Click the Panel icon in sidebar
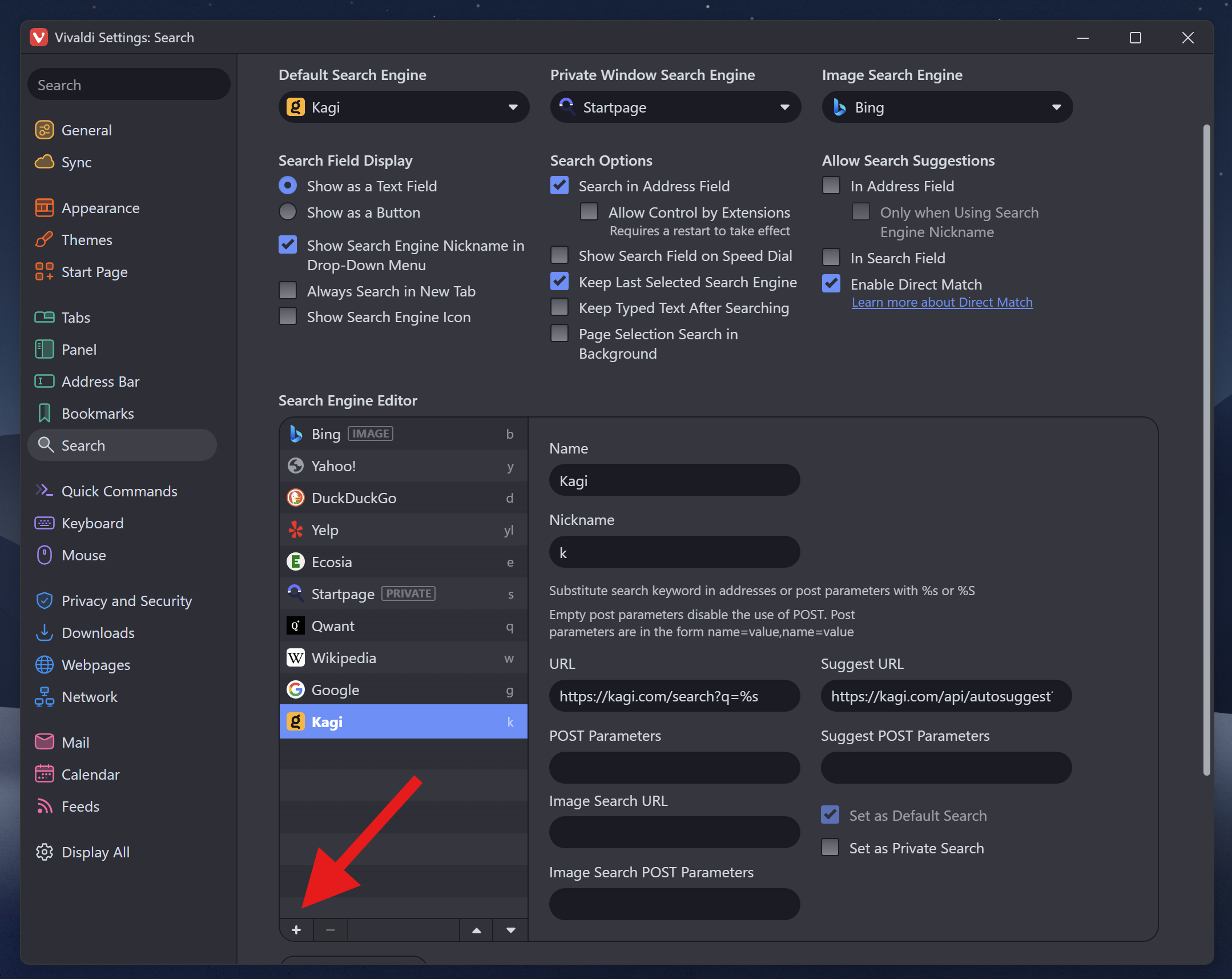 45,349
